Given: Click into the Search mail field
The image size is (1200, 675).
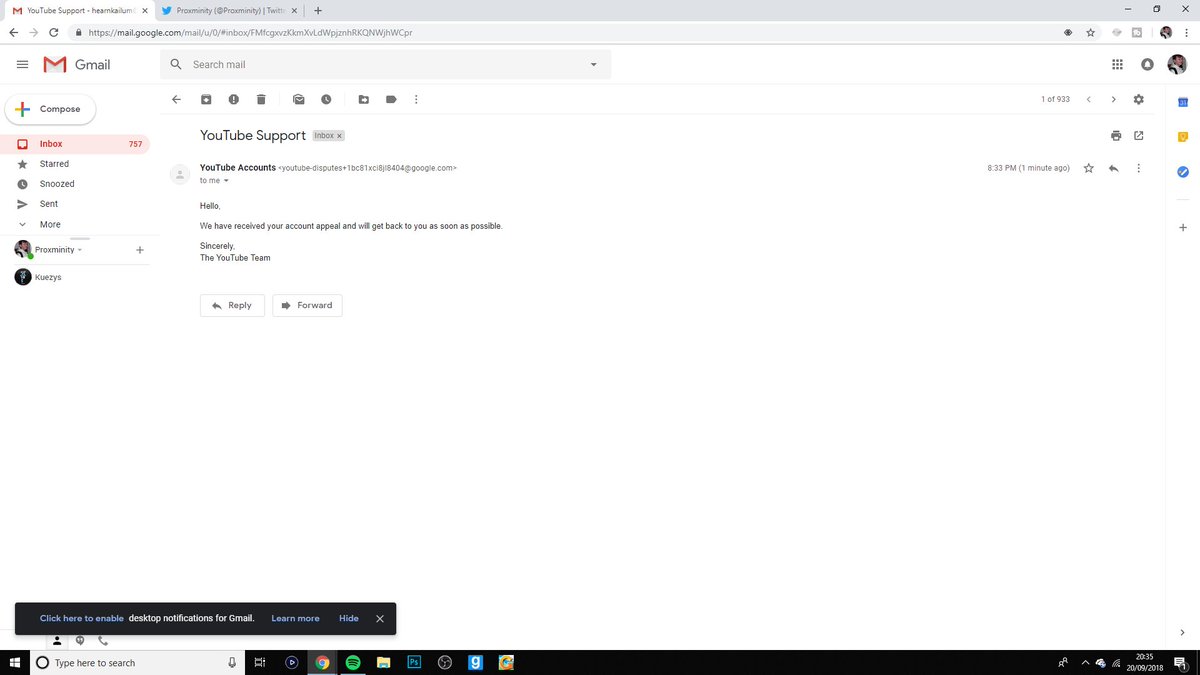Looking at the screenshot, I should [x=385, y=64].
